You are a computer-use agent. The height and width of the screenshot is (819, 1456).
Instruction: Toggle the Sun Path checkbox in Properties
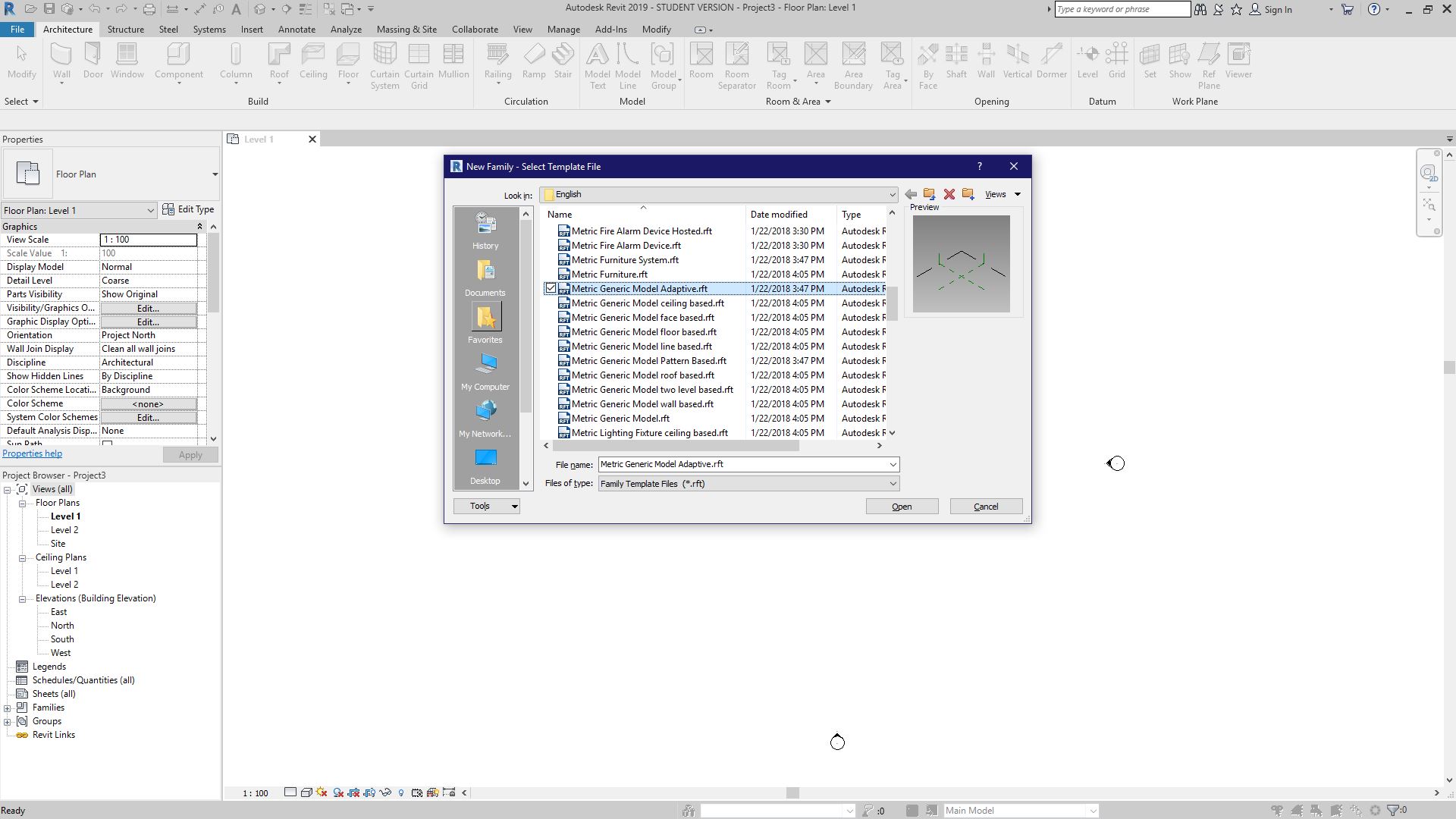pos(107,443)
